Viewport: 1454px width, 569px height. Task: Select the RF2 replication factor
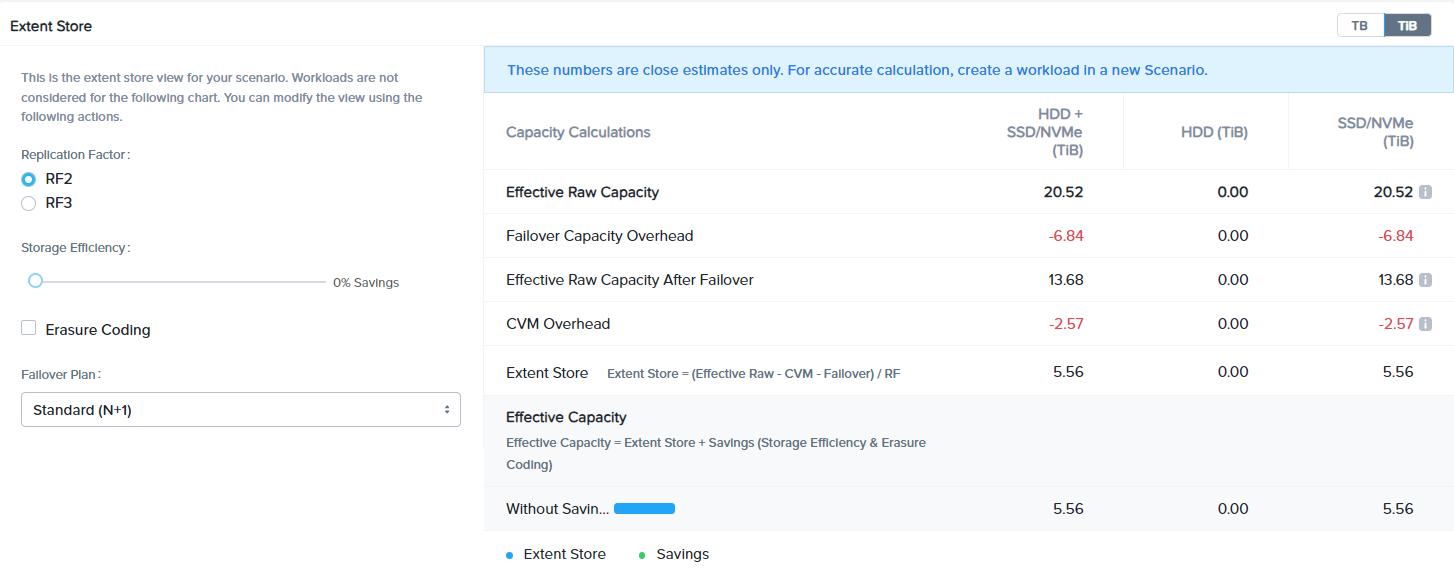(x=29, y=179)
